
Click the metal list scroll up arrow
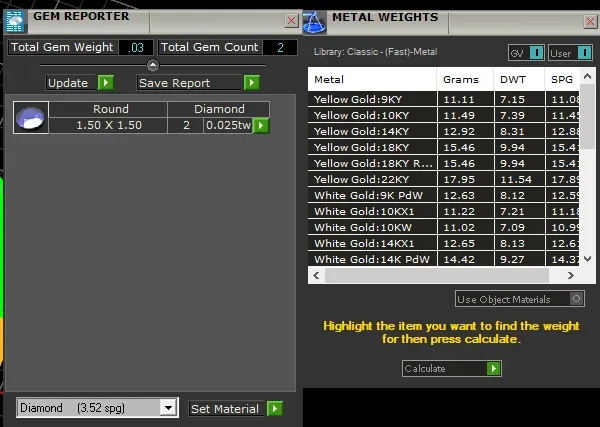pos(587,76)
